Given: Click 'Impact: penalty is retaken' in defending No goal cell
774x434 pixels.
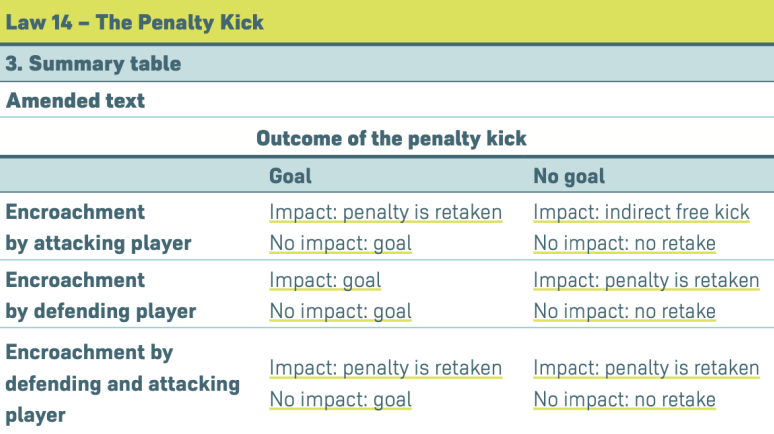Looking at the screenshot, I should pos(646,280).
